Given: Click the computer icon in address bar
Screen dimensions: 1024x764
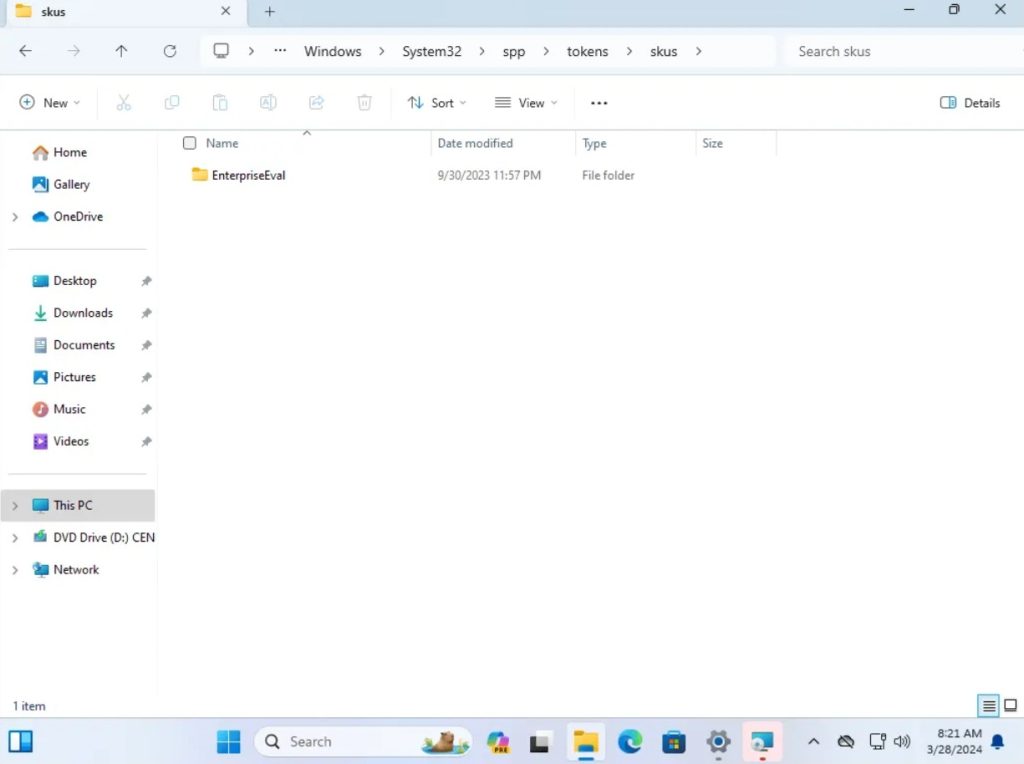Looking at the screenshot, I should click(221, 51).
